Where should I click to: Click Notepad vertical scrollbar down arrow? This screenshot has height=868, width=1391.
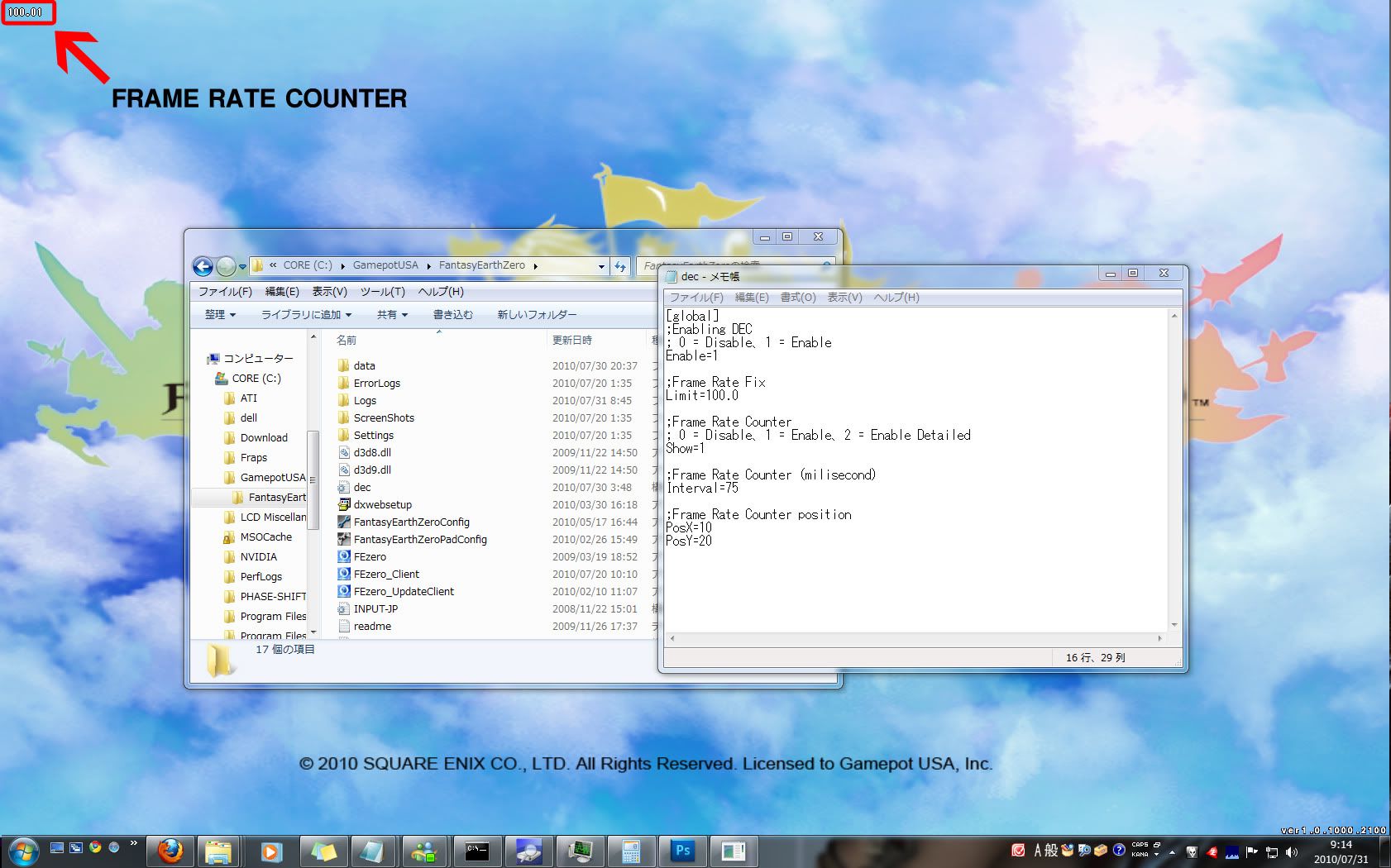[x=1174, y=625]
